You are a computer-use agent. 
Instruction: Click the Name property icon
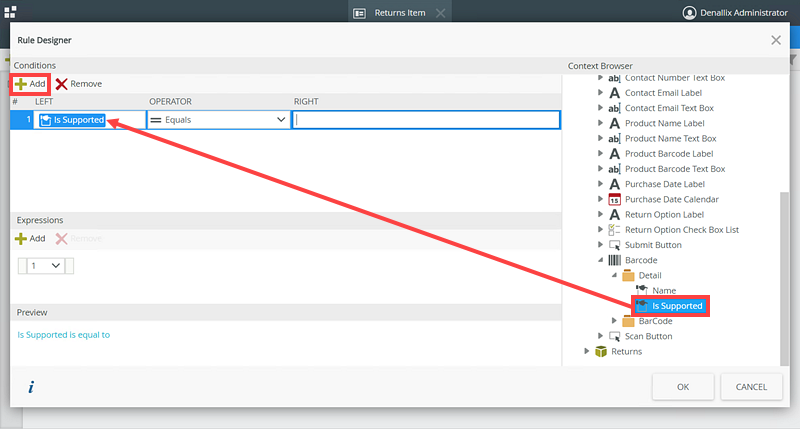coord(642,290)
